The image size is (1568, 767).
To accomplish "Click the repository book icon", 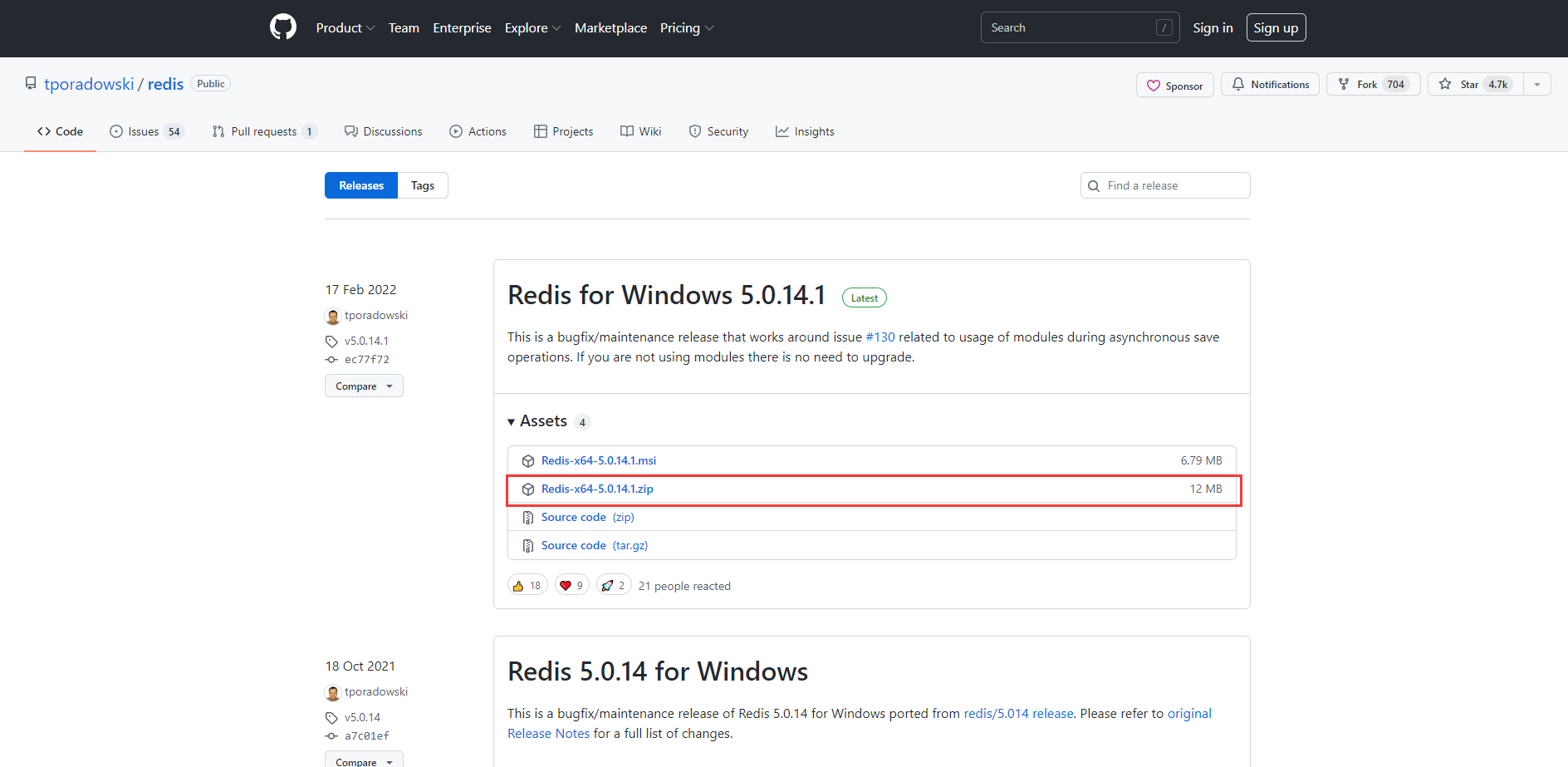I will click(31, 84).
